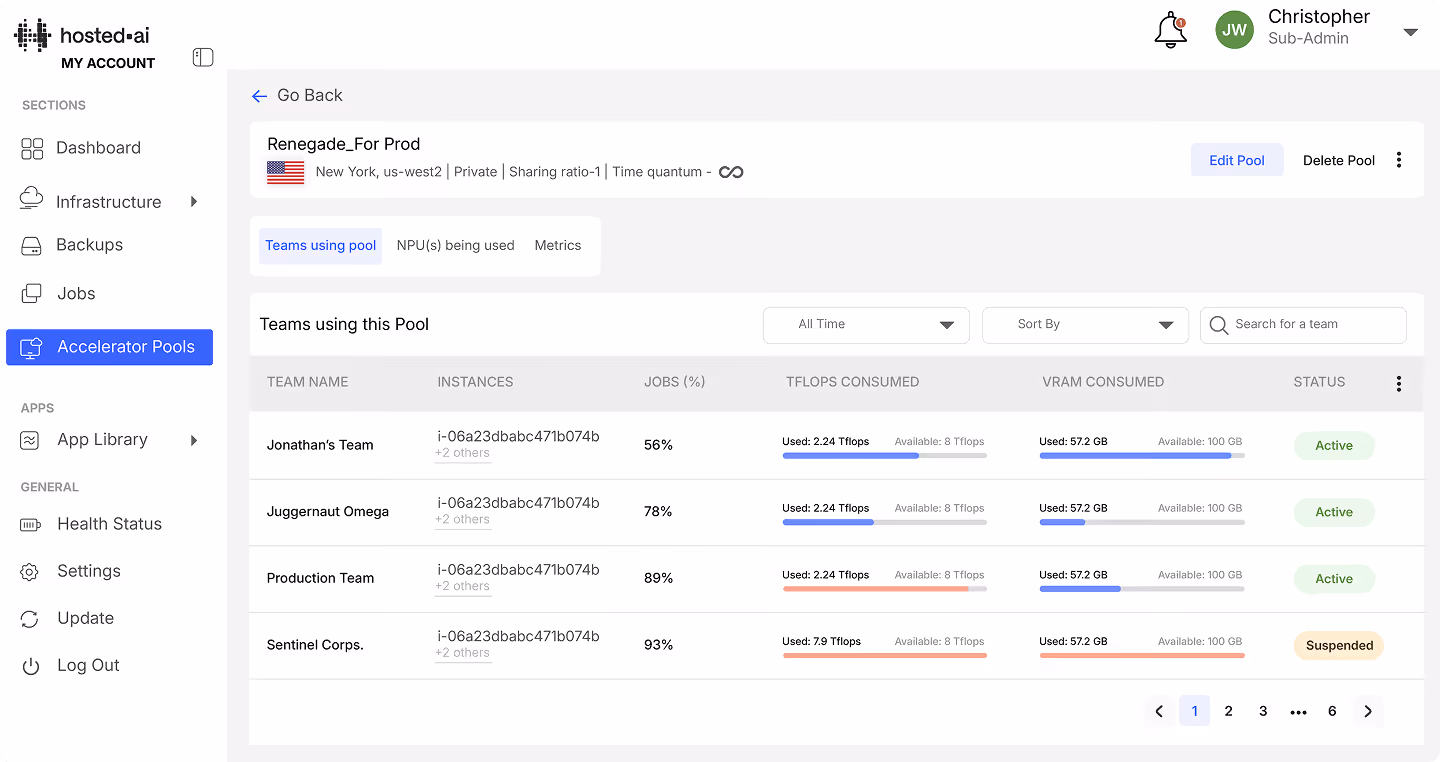Go to page 2
The image size is (1440, 762).
[x=1229, y=711]
